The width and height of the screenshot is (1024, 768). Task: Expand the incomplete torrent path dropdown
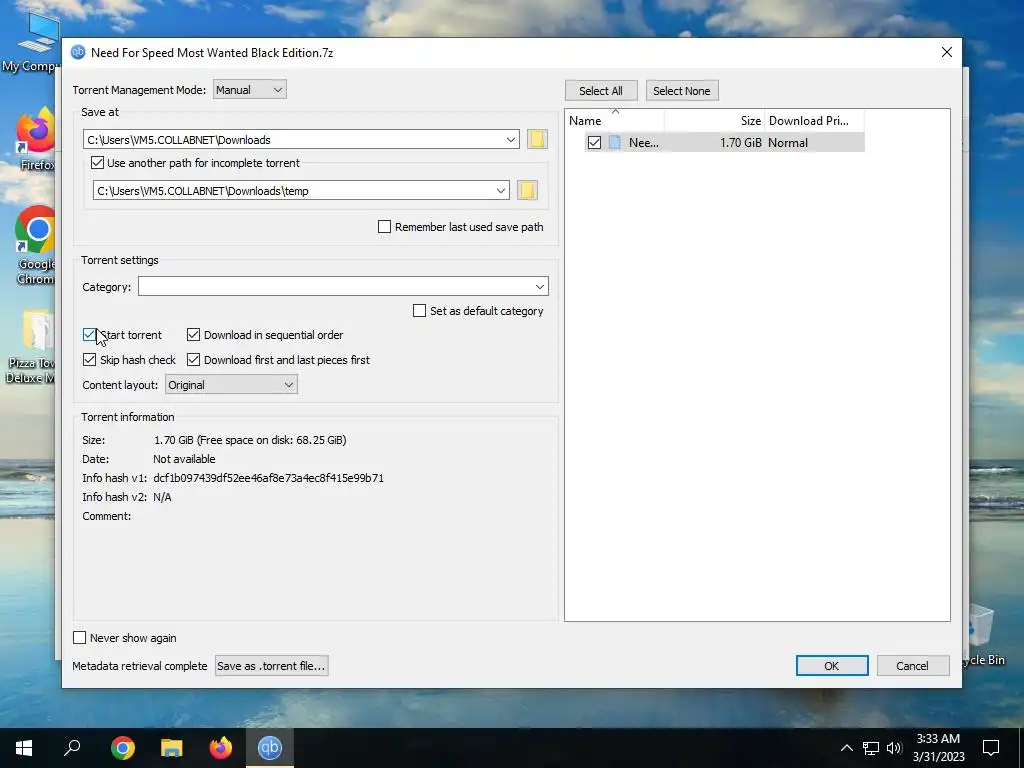pos(500,191)
